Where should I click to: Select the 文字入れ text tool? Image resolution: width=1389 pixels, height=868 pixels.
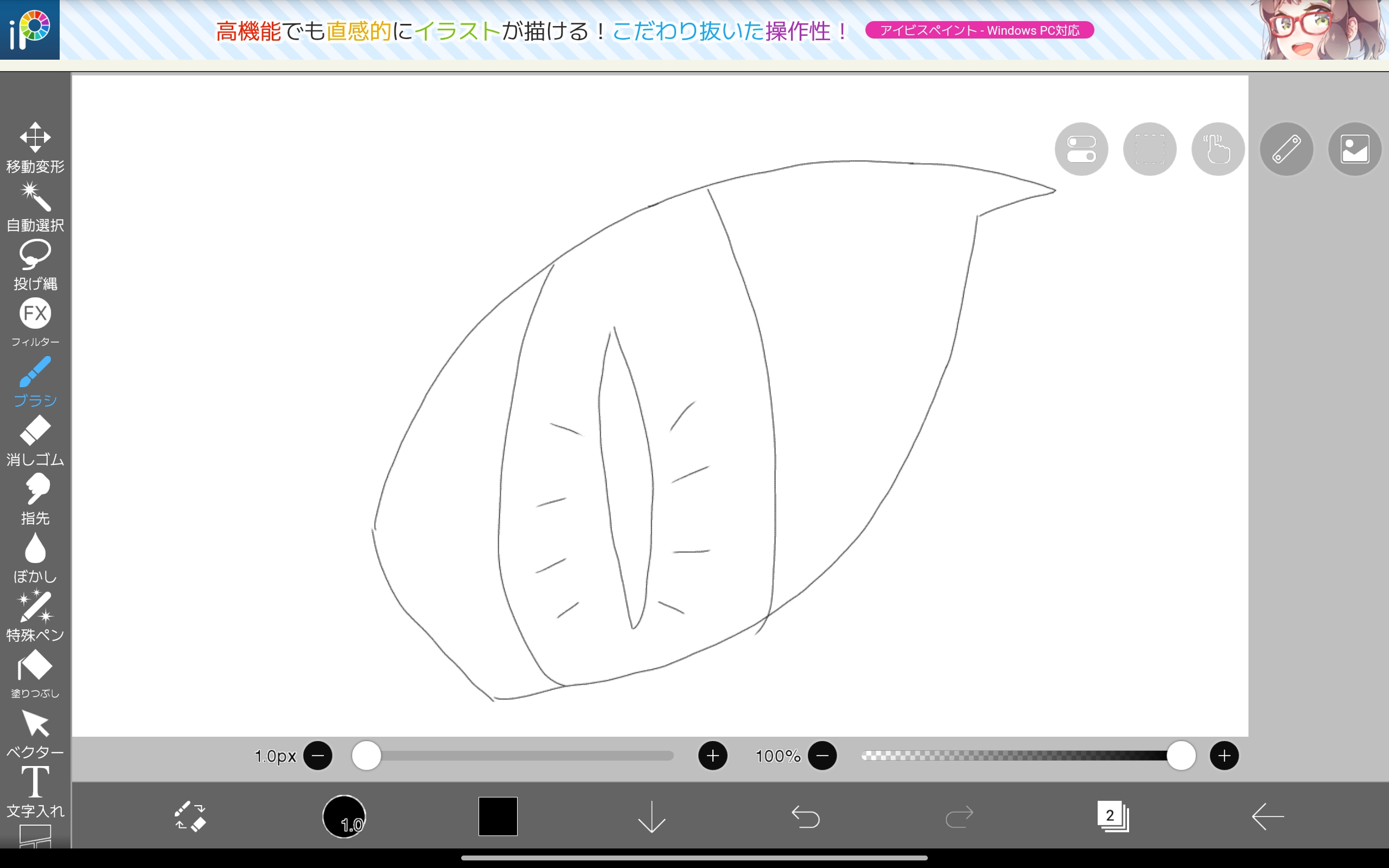coord(35,791)
